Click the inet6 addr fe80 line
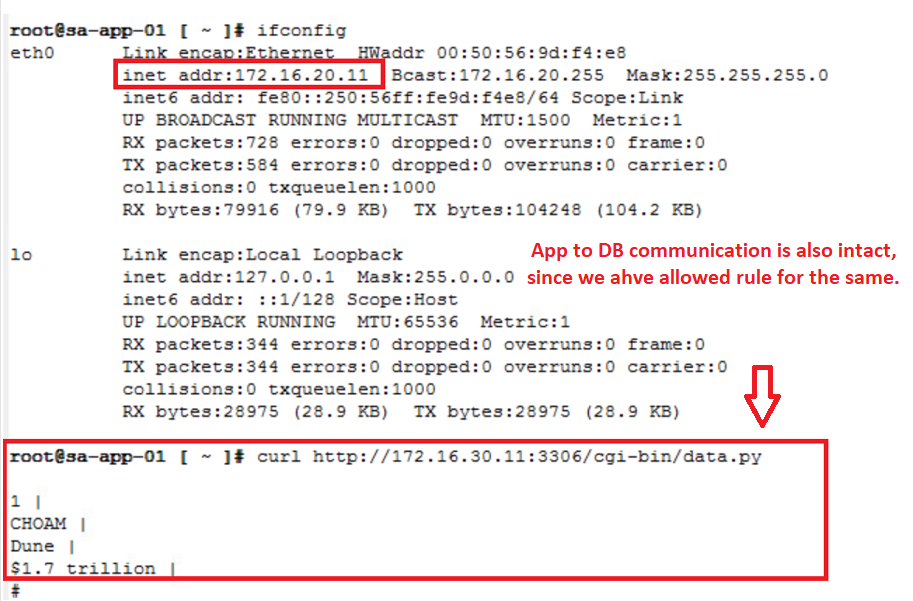 402,98
